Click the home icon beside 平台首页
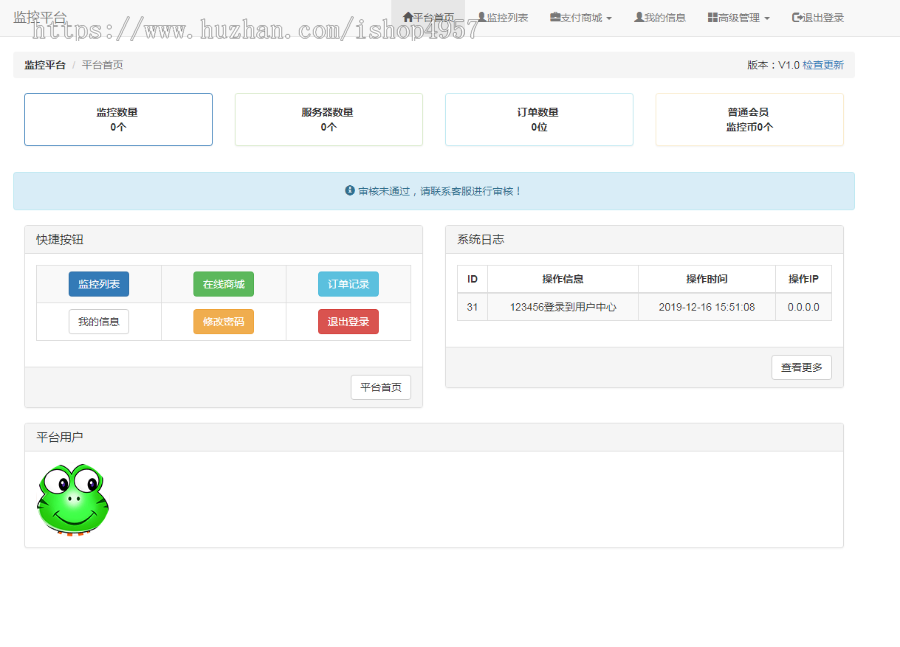Viewport: 900px width, 647px height. click(407, 16)
